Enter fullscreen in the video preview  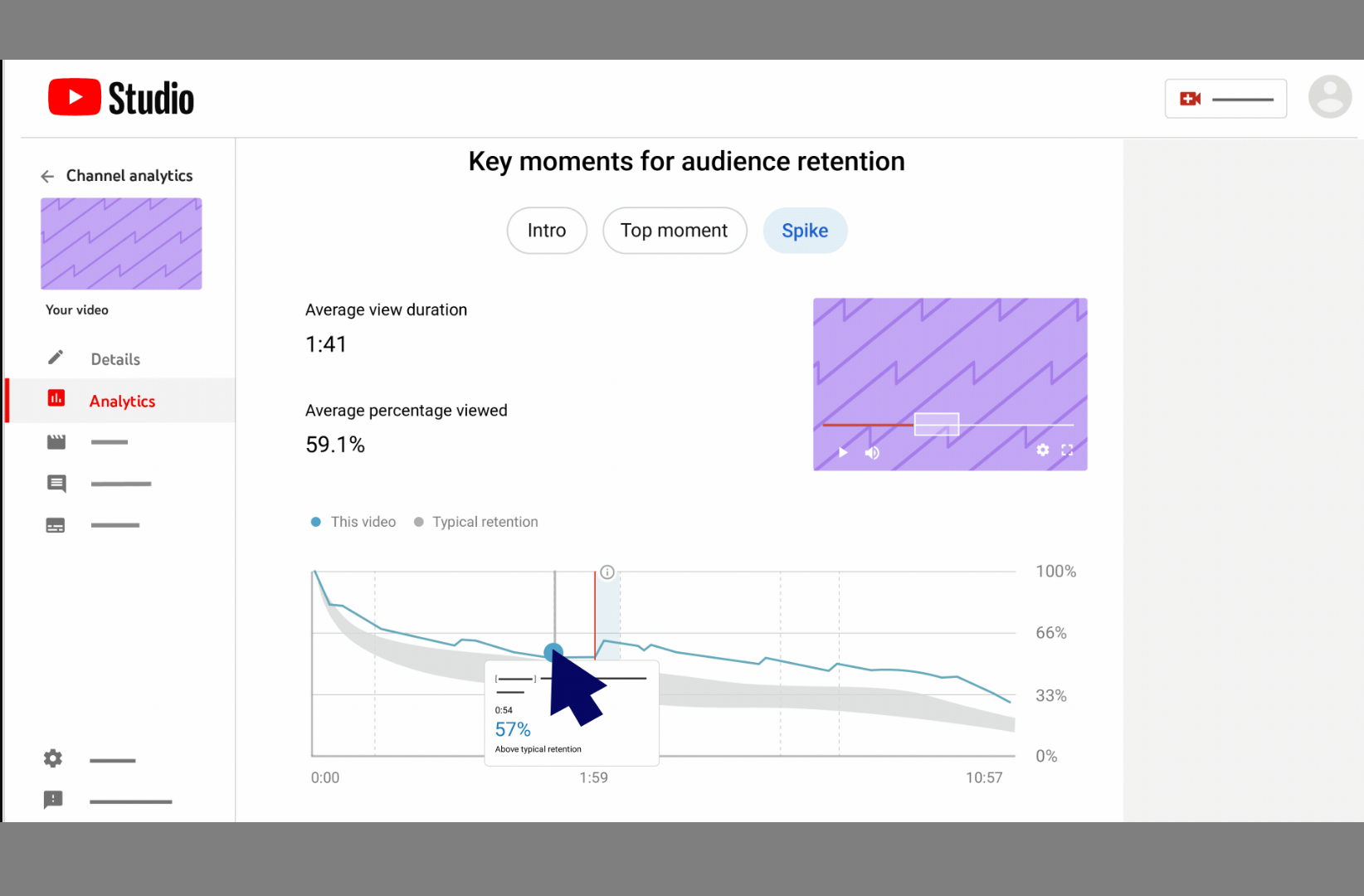[1067, 450]
